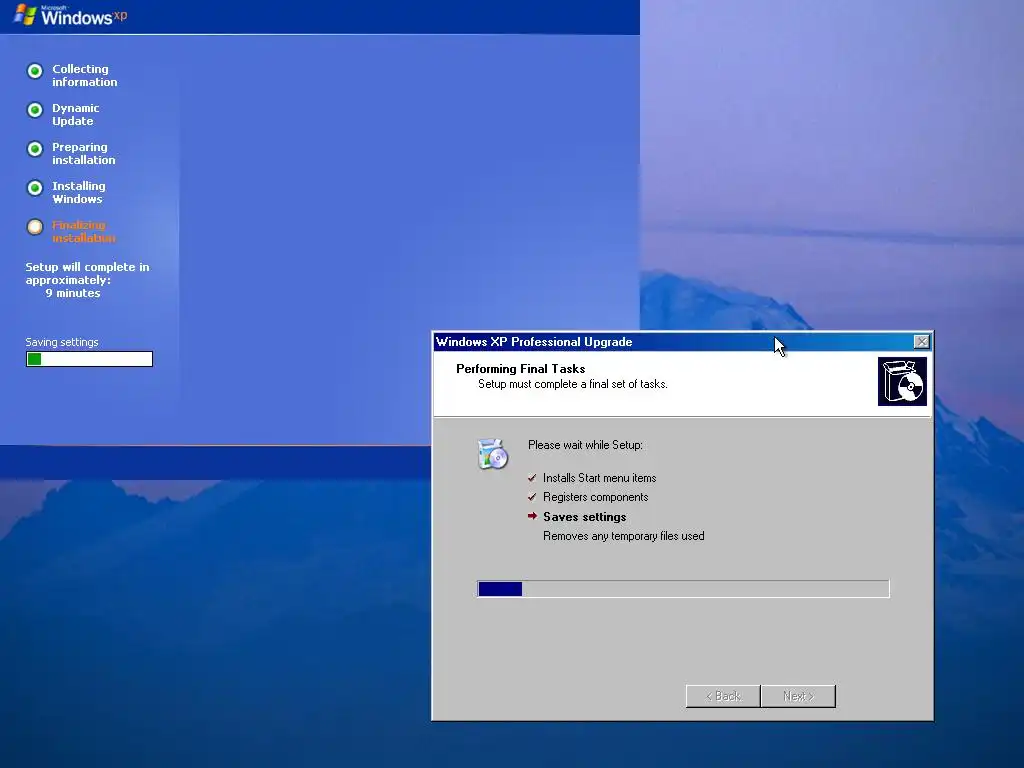The width and height of the screenshot is (1024, 768).
Task: Click 'Removes any temporary files used' text
Action: tap(624, 536)
